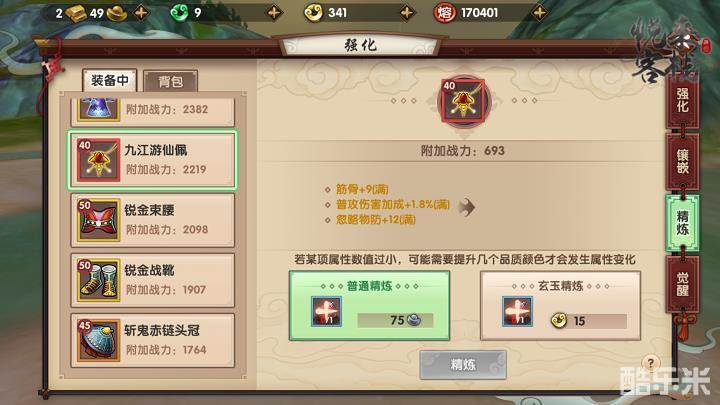Switch to the 装备中 tab

(x=110, y=80)
